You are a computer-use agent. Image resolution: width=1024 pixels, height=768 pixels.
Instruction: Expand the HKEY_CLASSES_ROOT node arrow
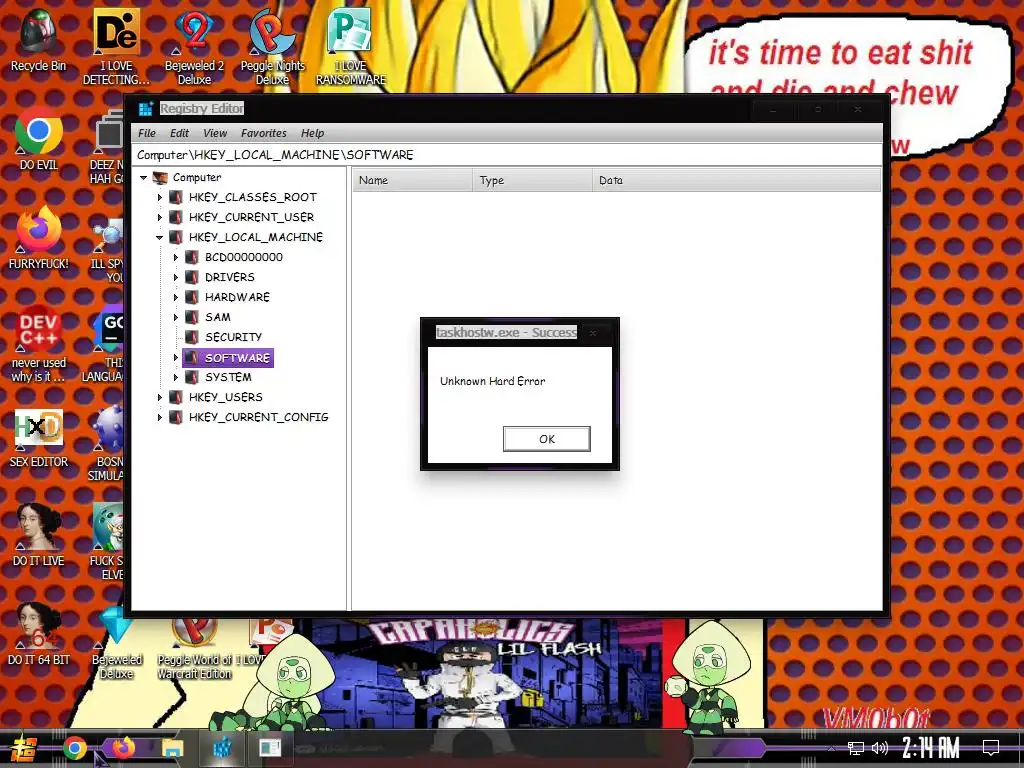click(159, 197)
